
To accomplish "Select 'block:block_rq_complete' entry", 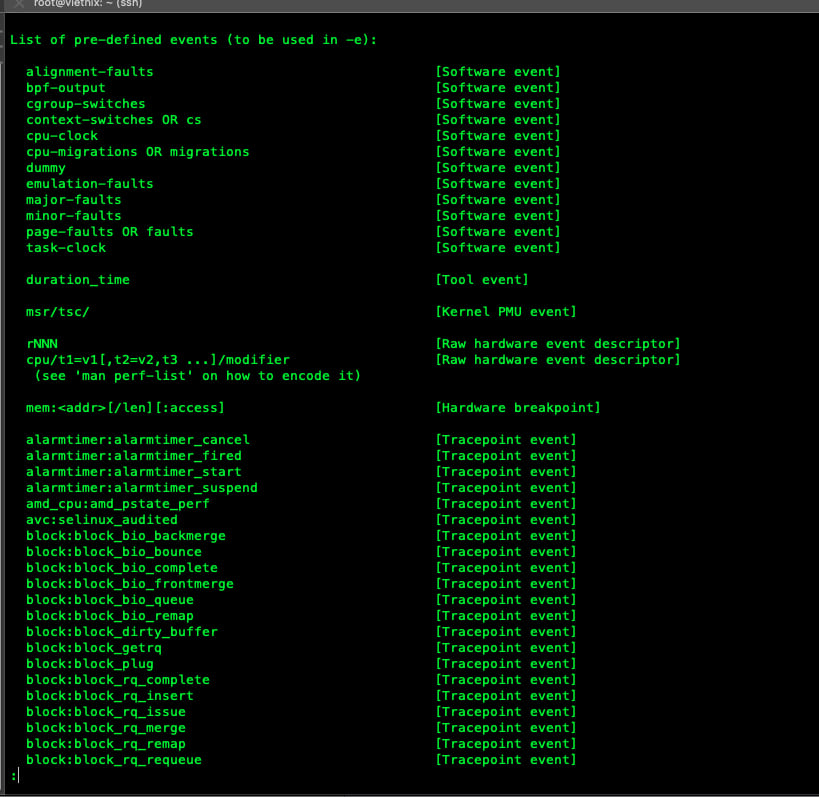I will click(x=118, y=680).
